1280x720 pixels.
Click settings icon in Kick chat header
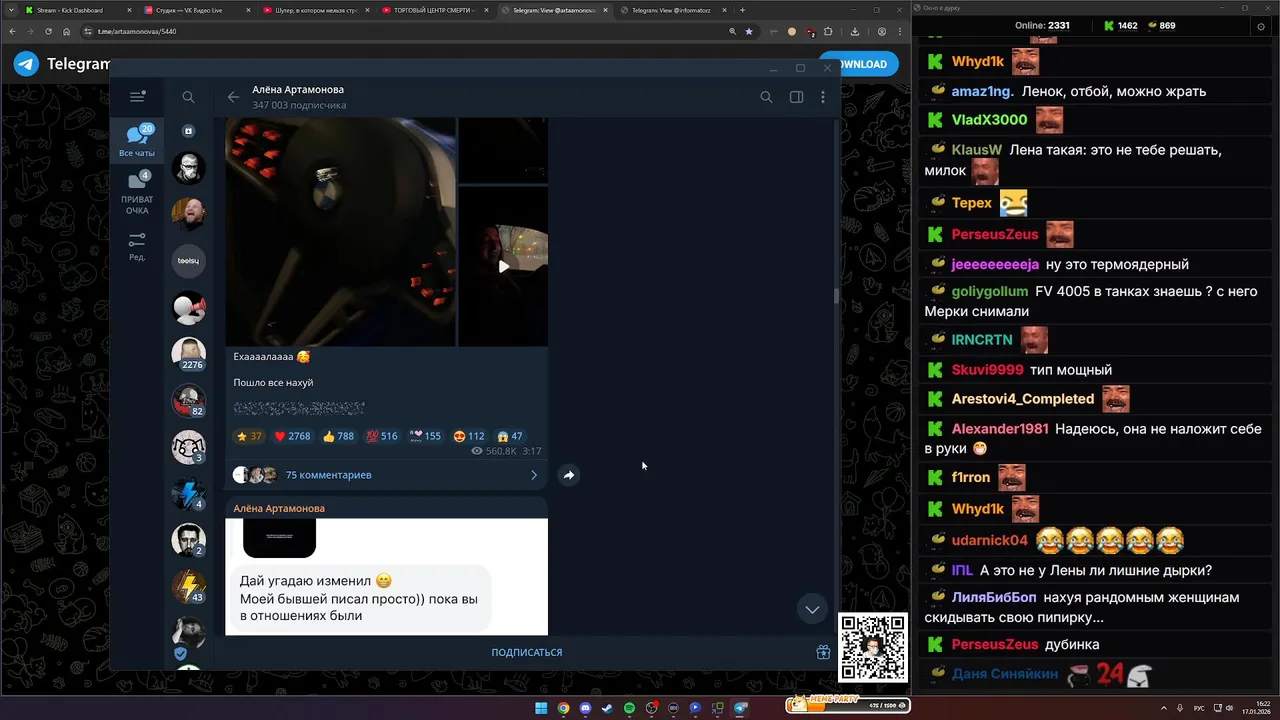(x=1260, y=26)
